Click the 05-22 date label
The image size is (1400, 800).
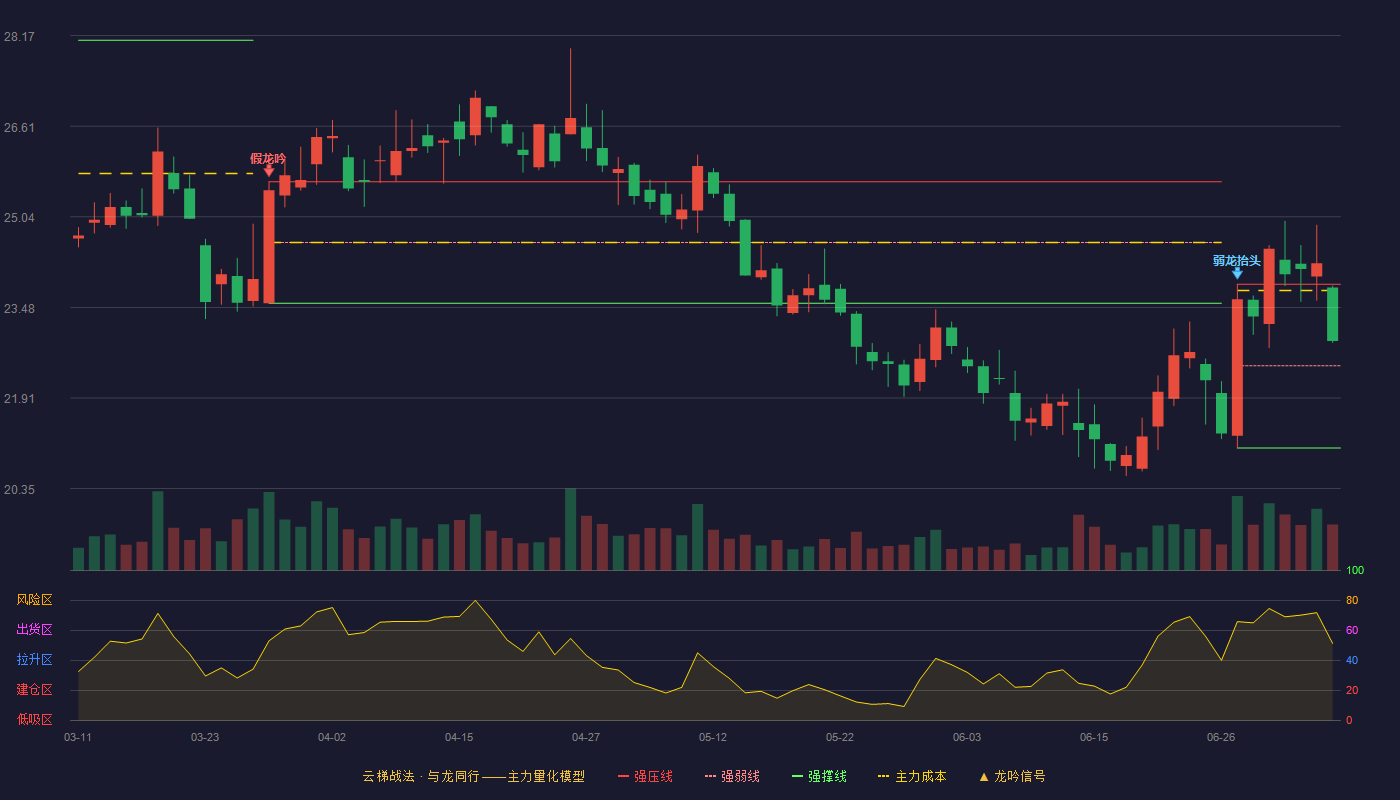click(x=840, y=737)
